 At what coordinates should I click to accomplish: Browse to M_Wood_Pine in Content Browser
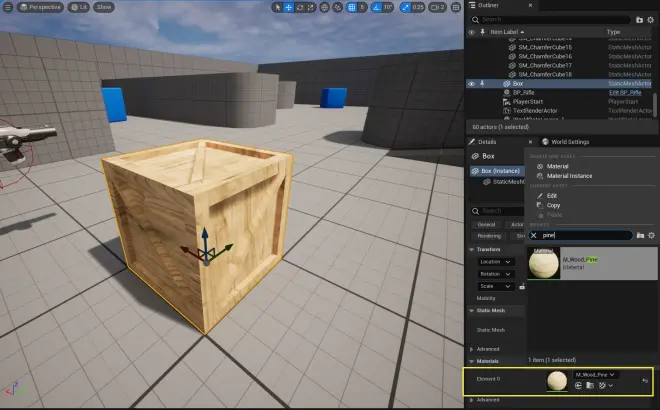tap(590, 386)
